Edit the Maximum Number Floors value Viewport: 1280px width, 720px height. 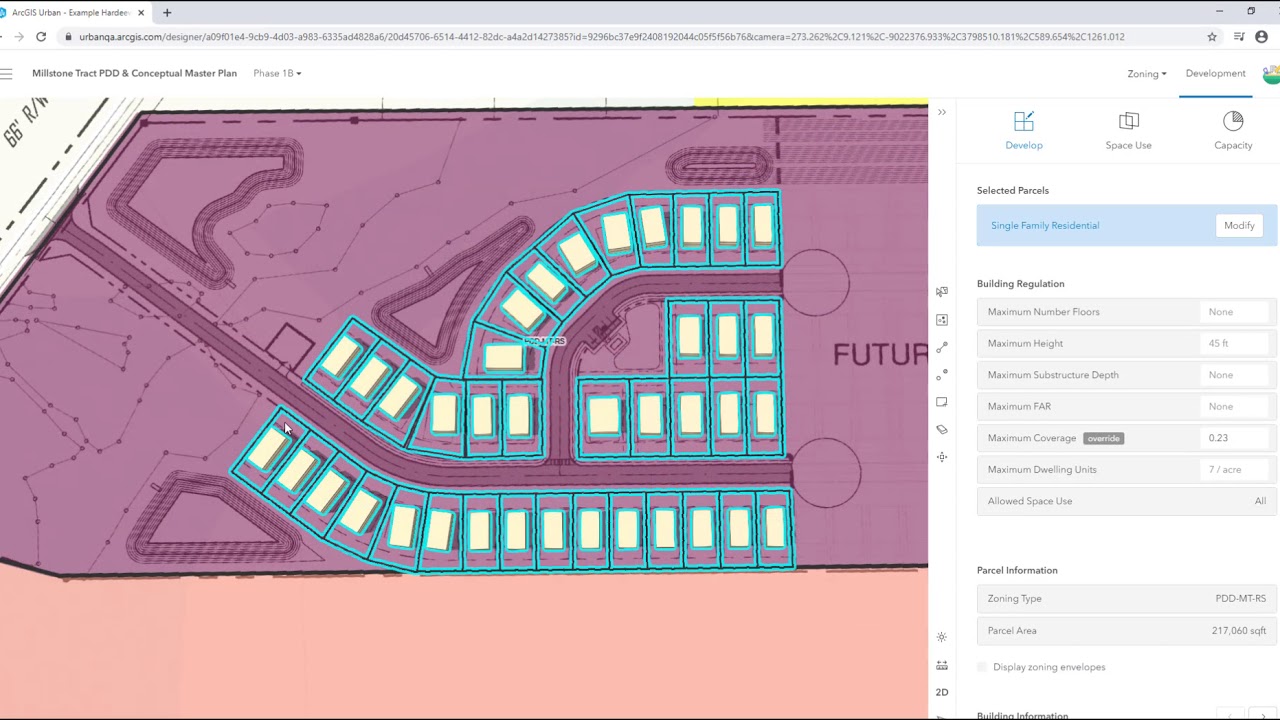pyautogui.click(x=1235, y=312)
